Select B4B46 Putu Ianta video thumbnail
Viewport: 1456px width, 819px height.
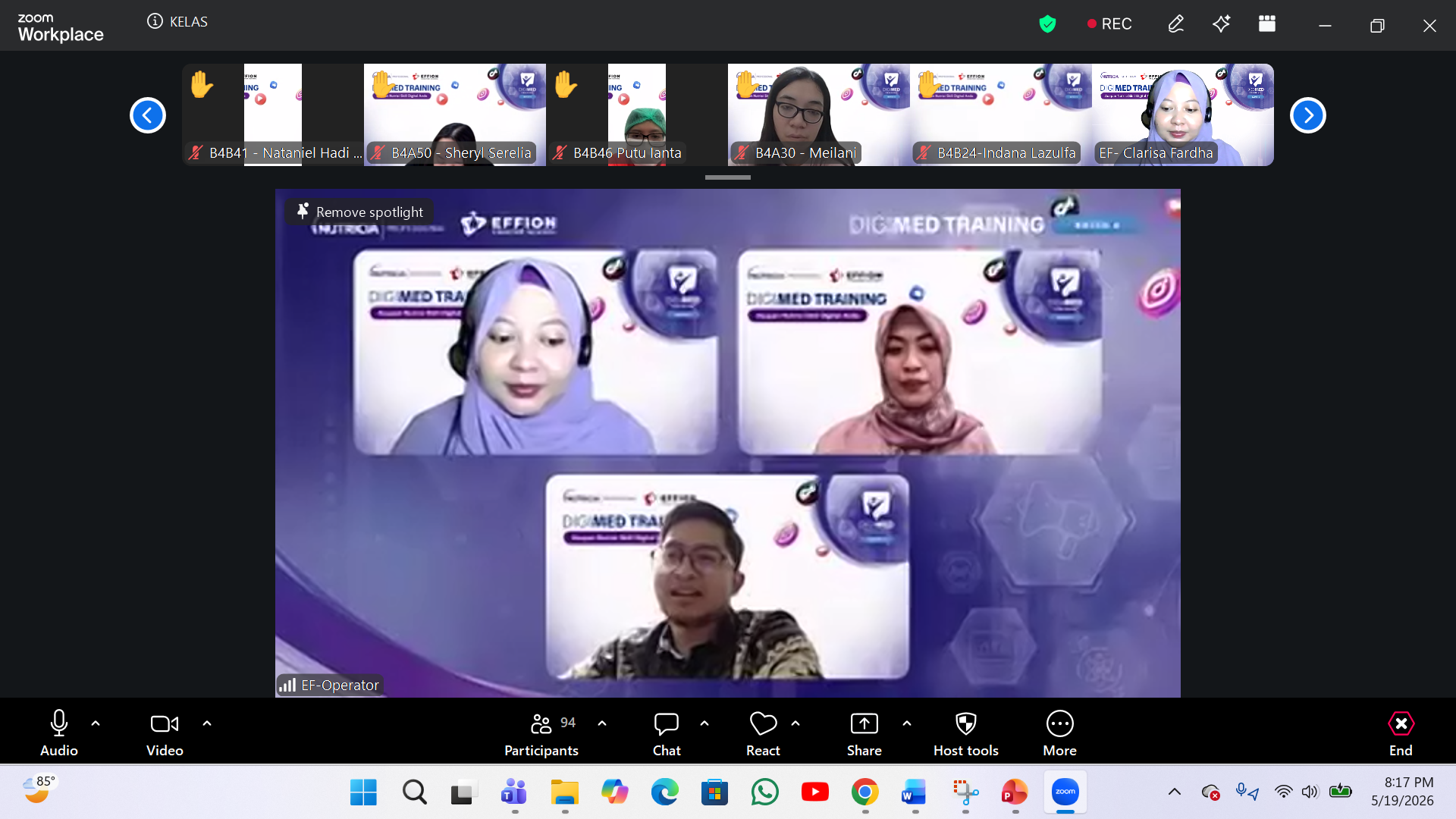tap(637, 115)
